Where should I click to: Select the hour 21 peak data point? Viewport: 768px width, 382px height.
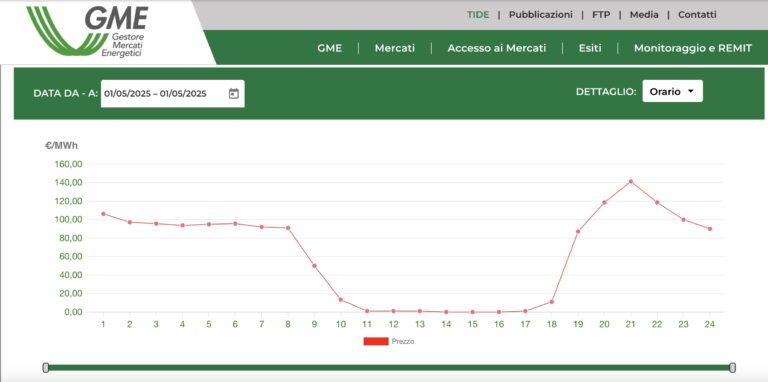click(x=630, y=182)
